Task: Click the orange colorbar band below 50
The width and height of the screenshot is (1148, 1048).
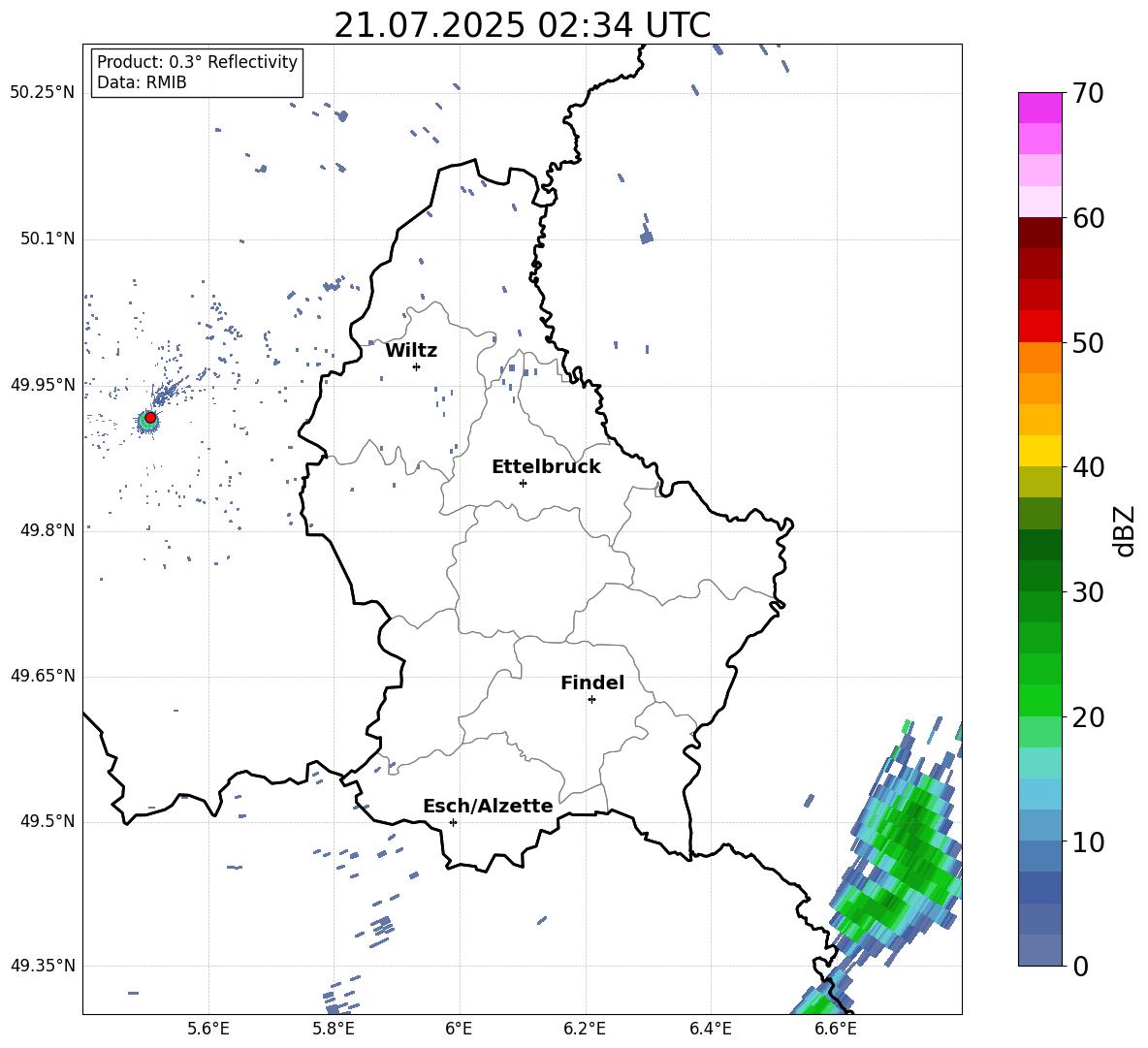Action: [x=1039, y=357]
